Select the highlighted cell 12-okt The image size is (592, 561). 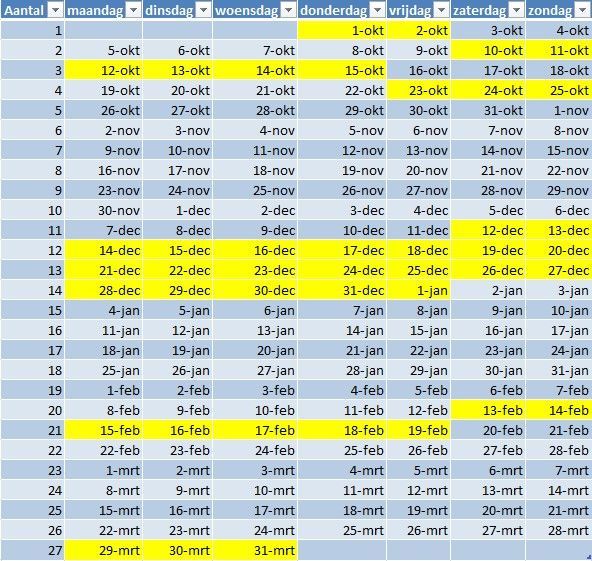[103, 70]
